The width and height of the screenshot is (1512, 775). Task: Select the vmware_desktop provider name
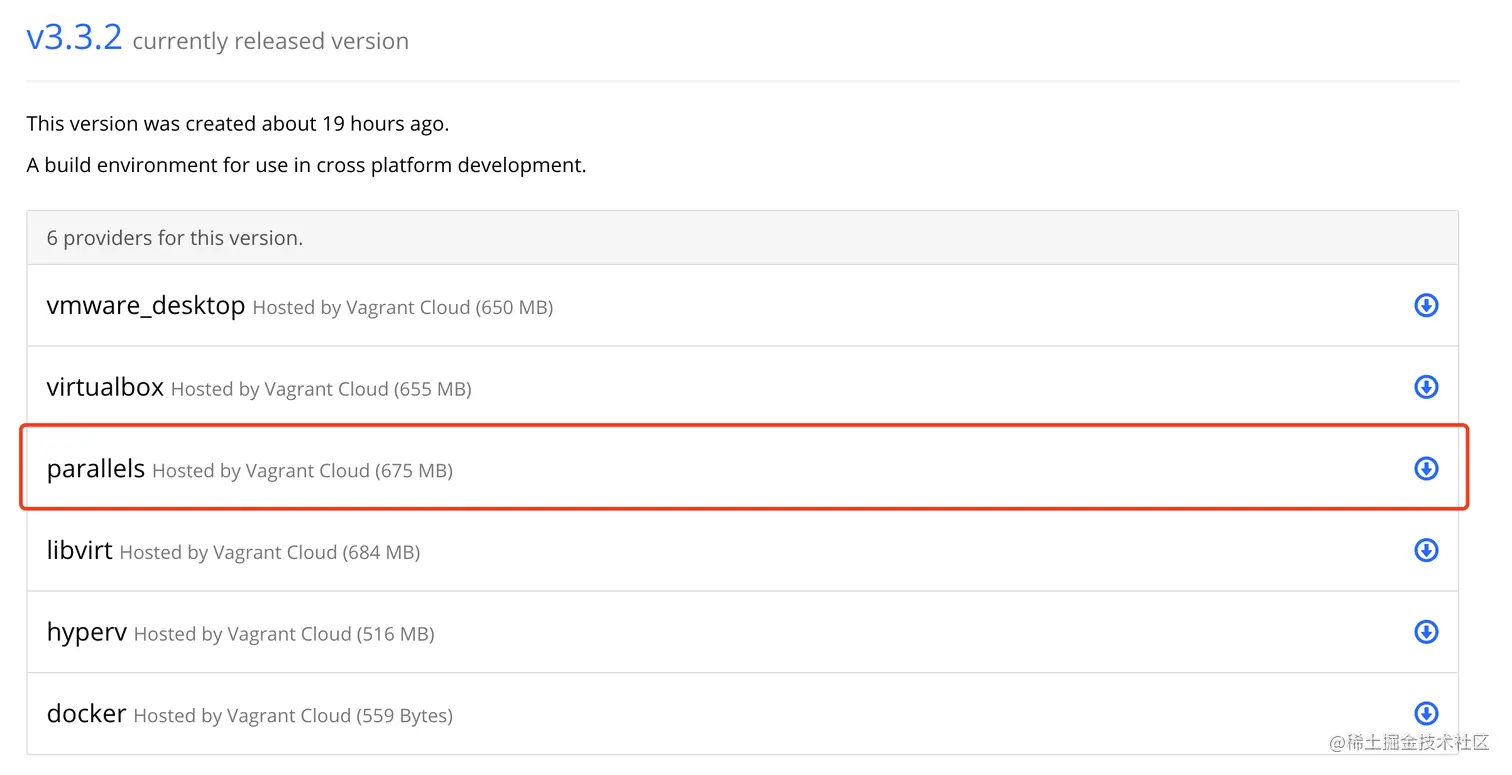(145, 305)
